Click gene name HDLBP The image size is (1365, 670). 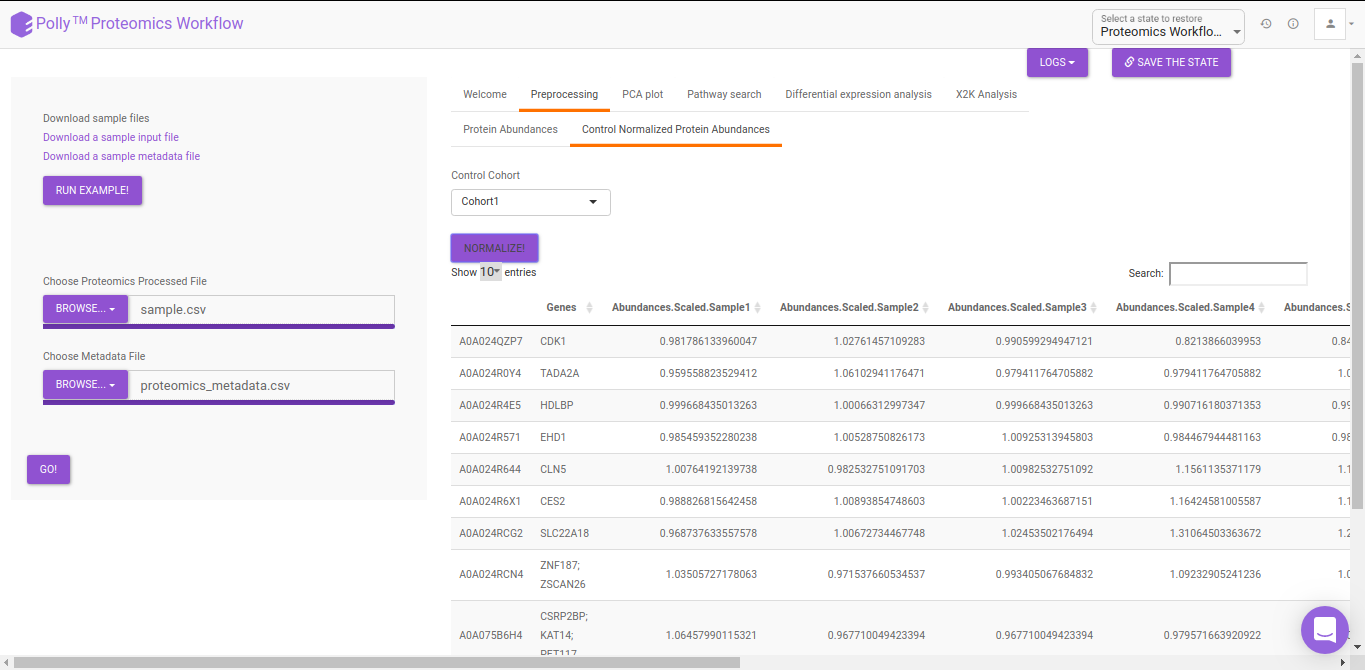point(556,405)
